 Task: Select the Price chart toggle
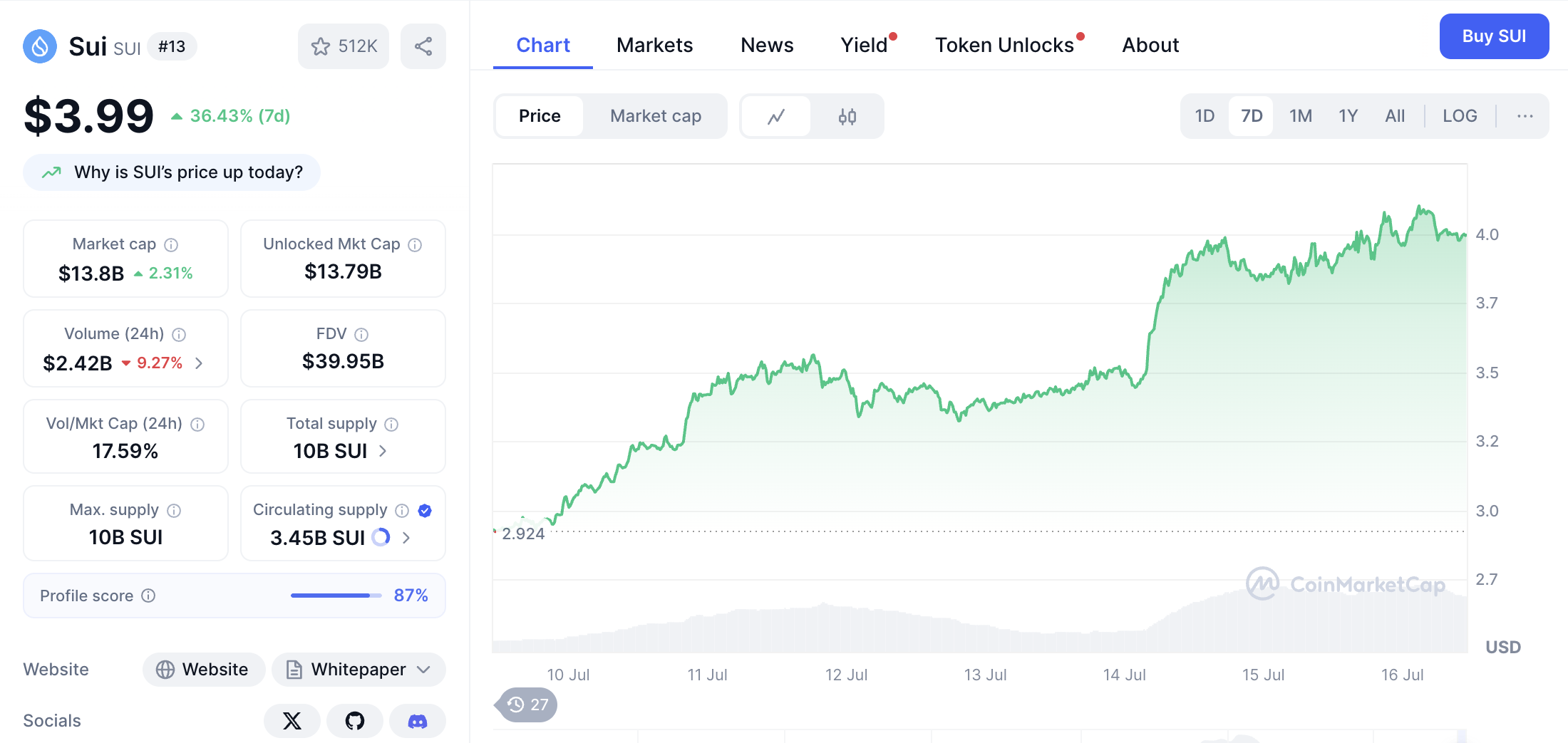point(540,116)
